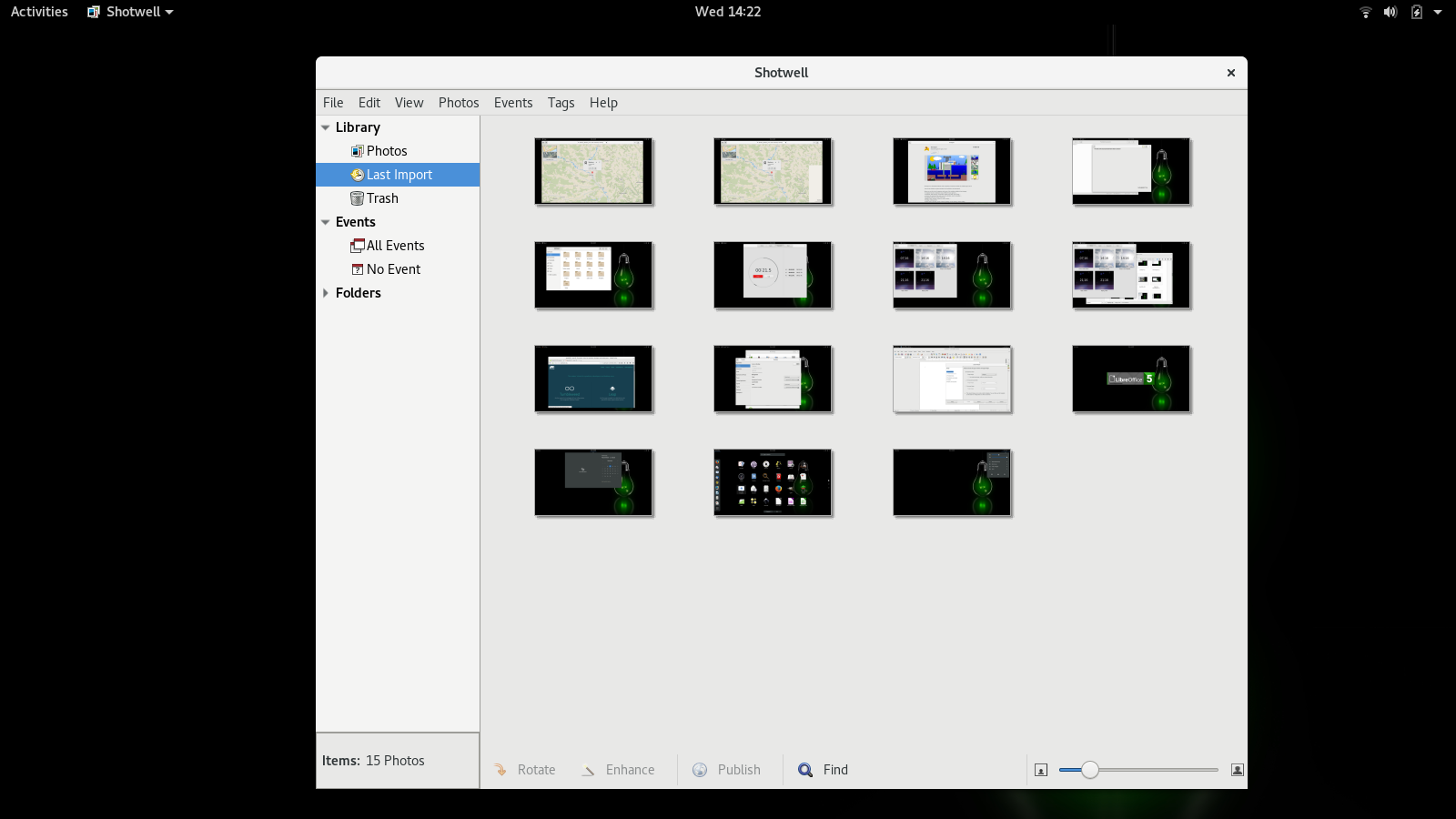1456x819 pixels.
Task: Select the Last Import clock icon
Action: (357, 175)
